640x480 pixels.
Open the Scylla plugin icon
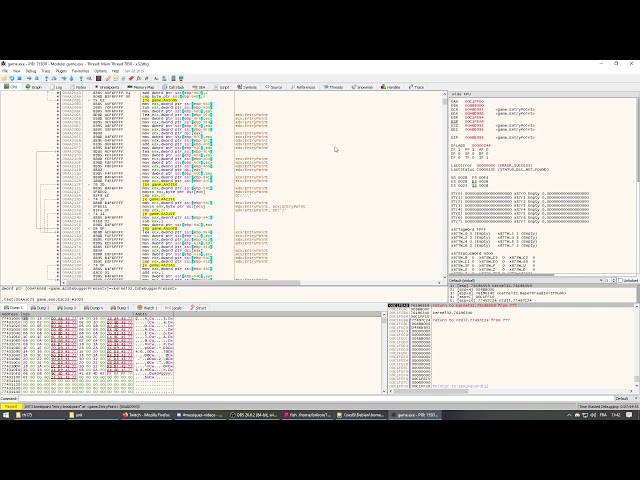(98, 78)
